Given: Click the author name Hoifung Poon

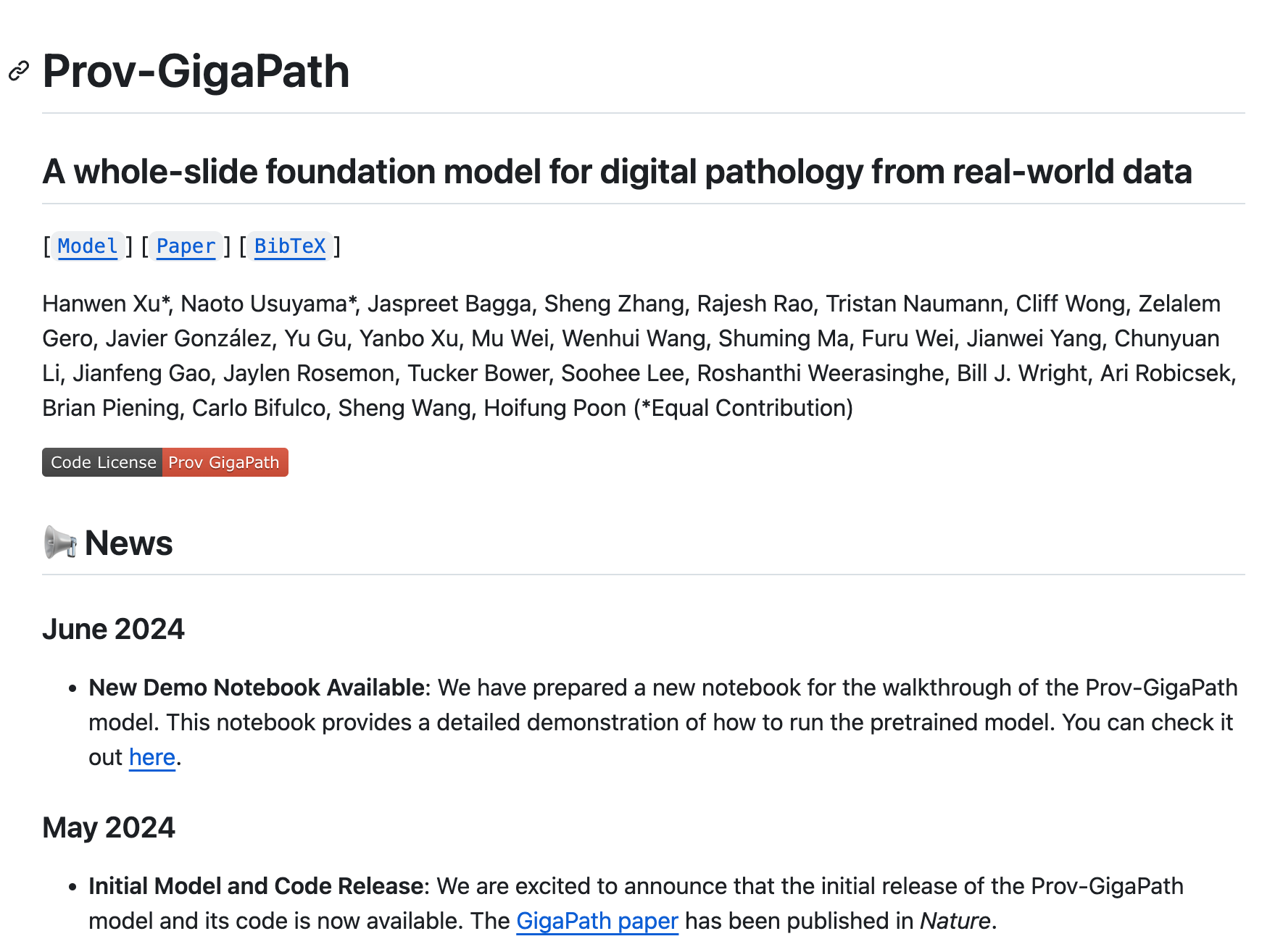Looking at the screenshot, I should (x=555, y=408).
